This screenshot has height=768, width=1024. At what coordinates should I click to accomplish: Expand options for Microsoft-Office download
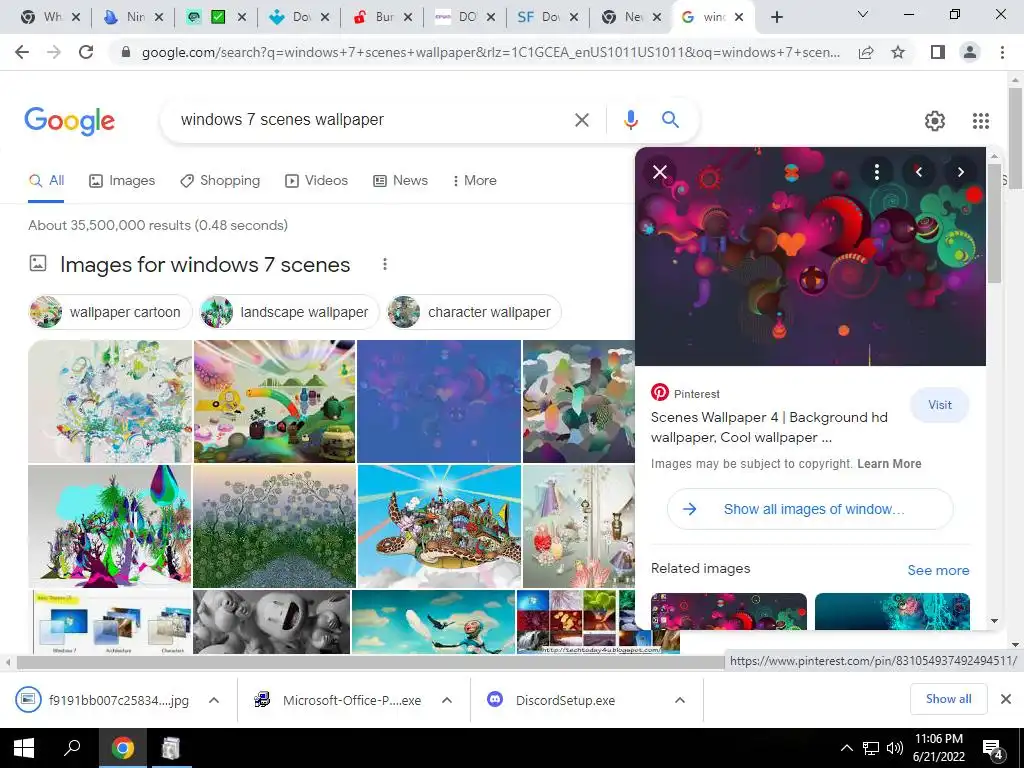coord(447,700)
